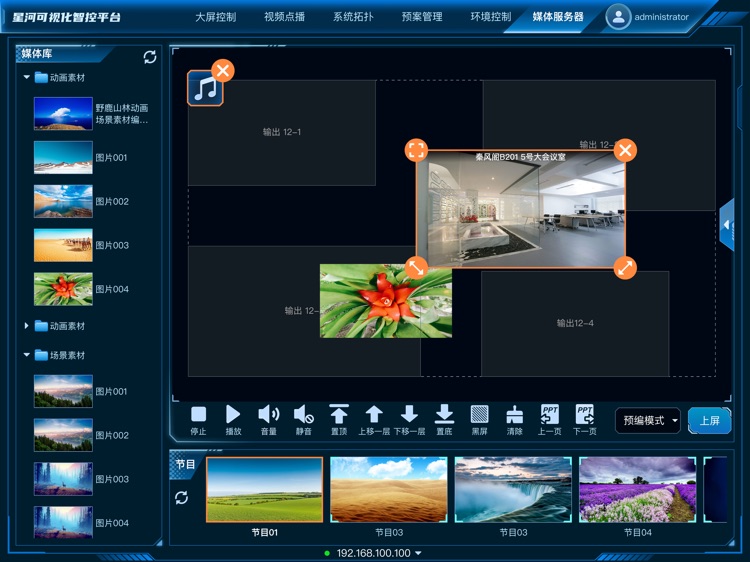Select the waterfall program thumbnail

click(513, 489)
